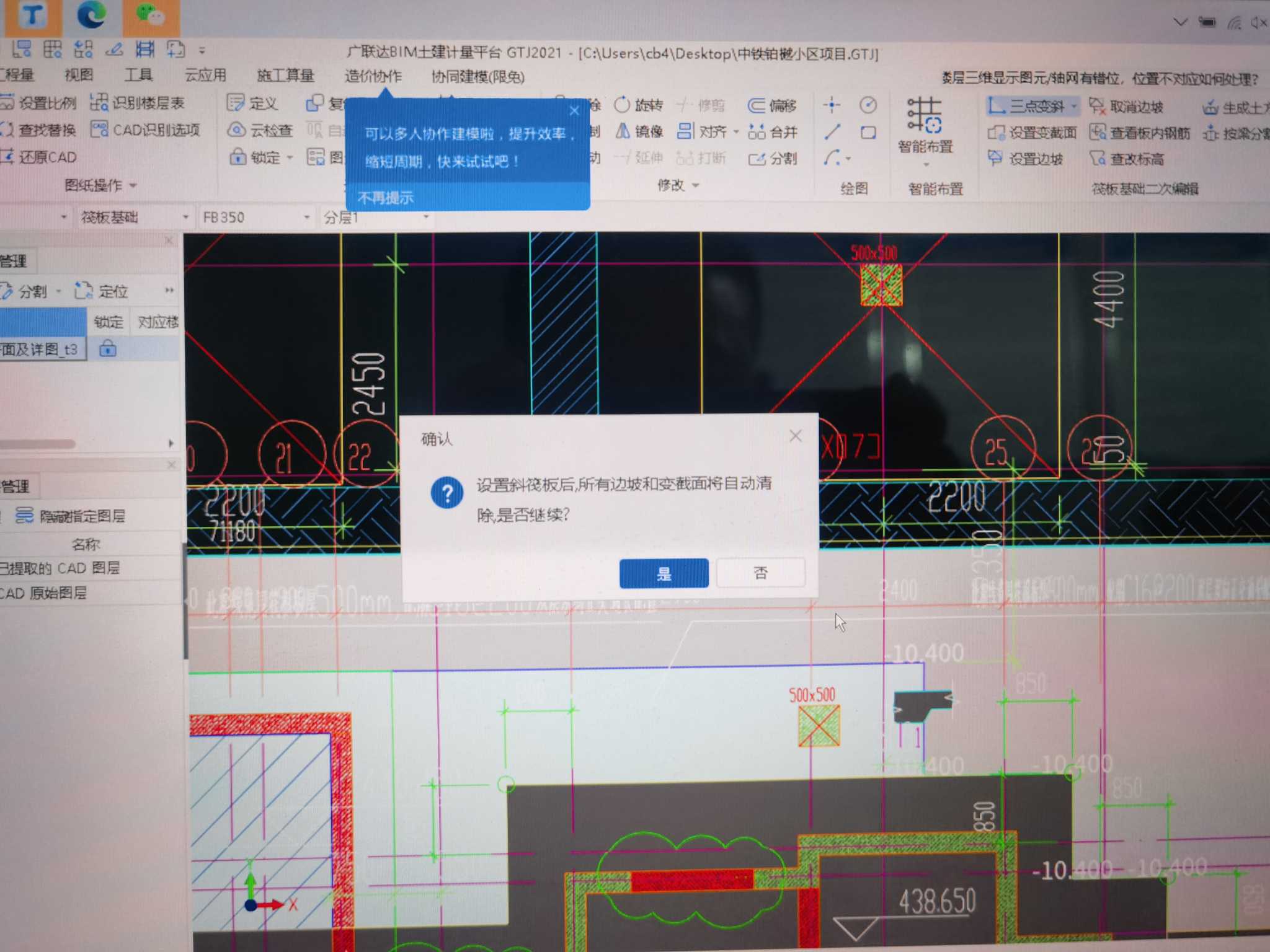Screen dimensions: 1270x952
Task: Select the 镜像 mirror tool
Action: tap(639, 131)
